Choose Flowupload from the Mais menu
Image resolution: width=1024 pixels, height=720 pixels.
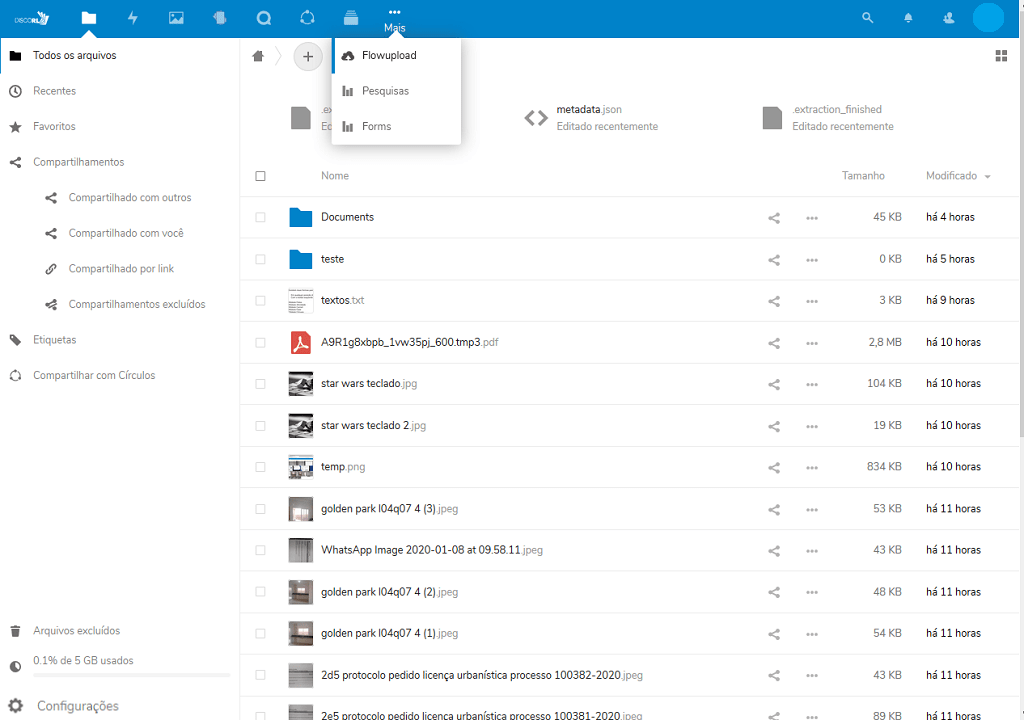[389, 56]
